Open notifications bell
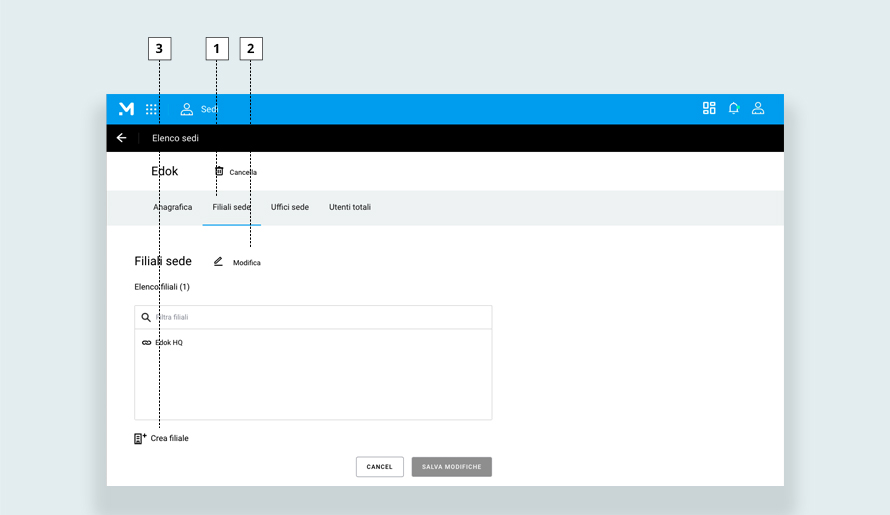The image size is (890, 515). click(x=734, y=108)
